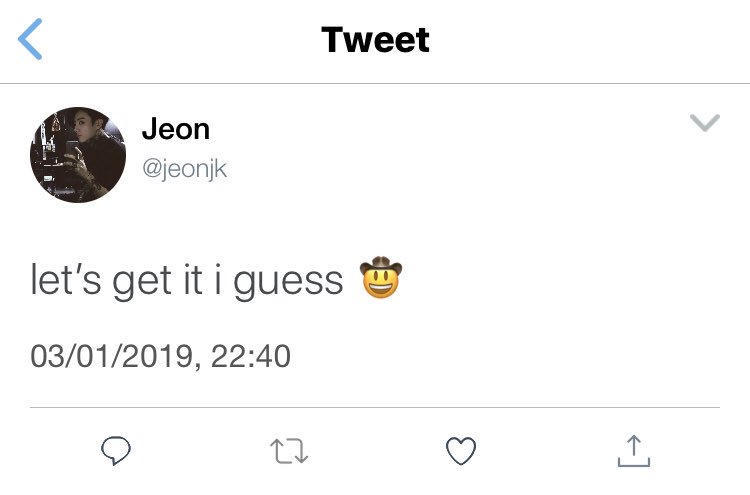Viewport: 750px width, 495px height.
Task: Open the comment bubble to respond
Action: 116,451
